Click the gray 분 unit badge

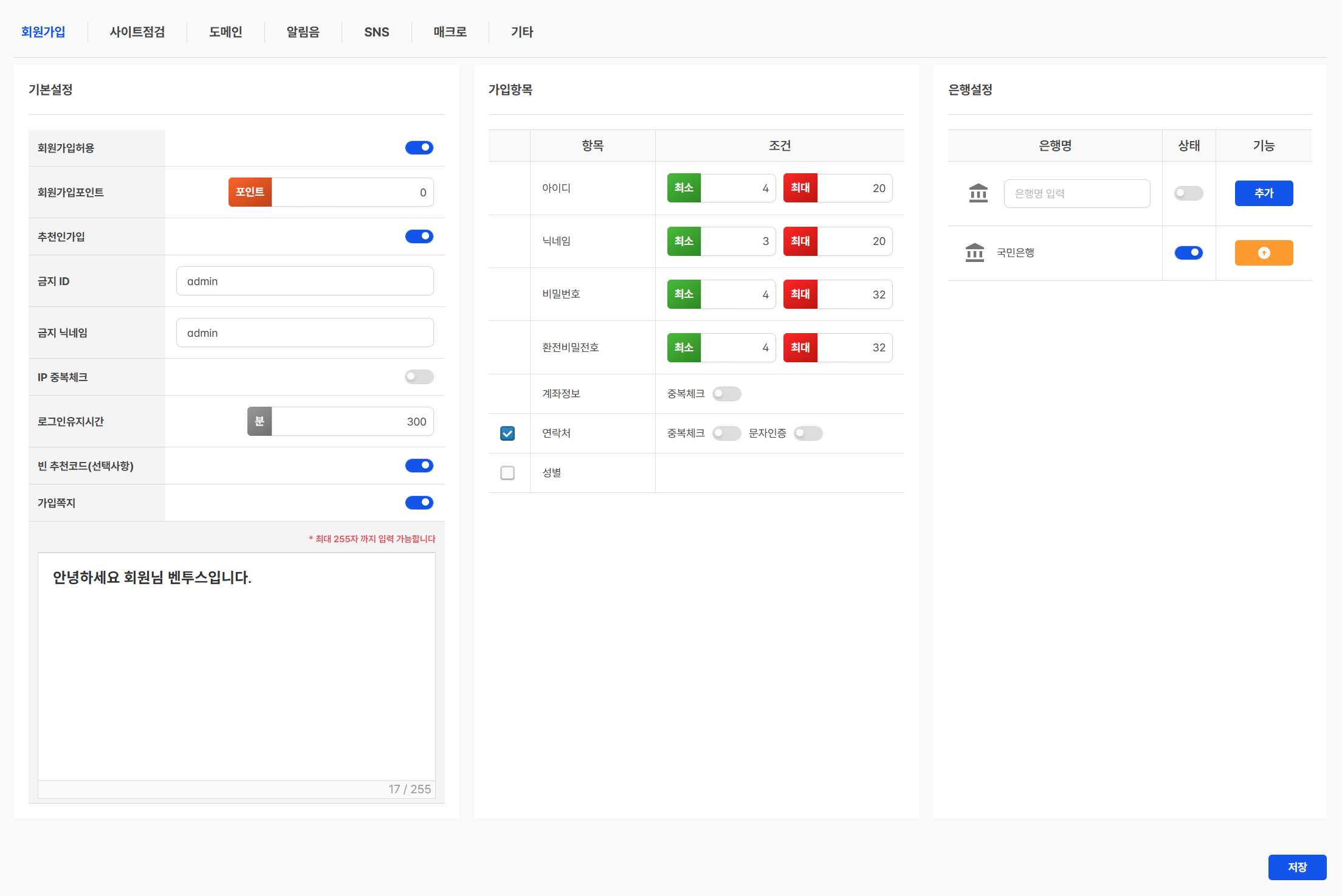click(x=260, y=421)
